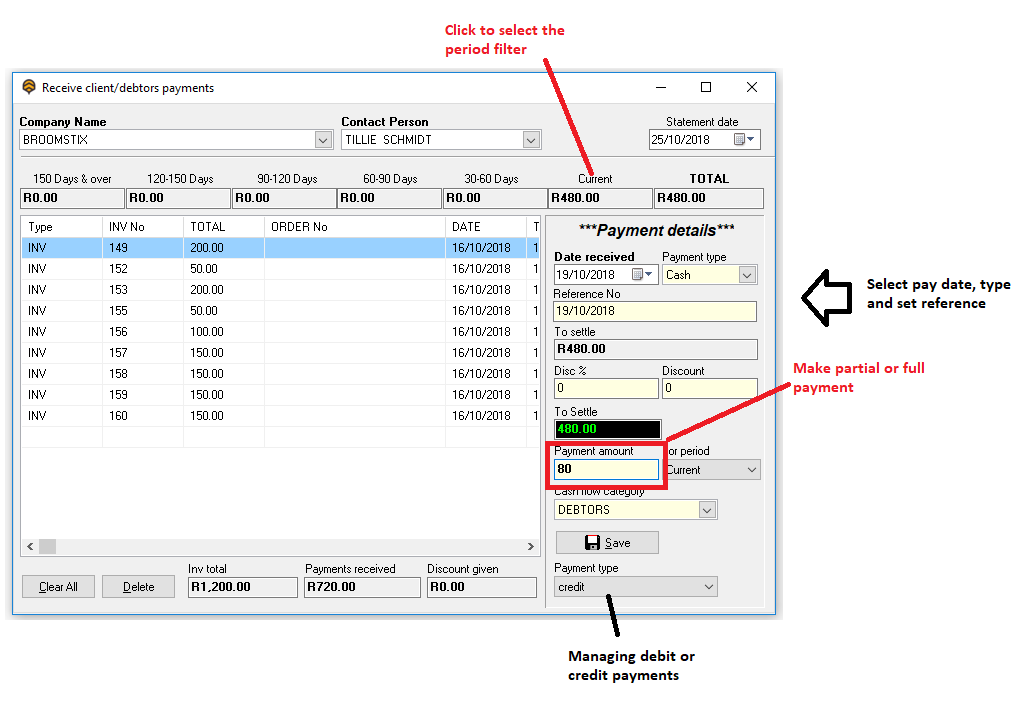Click the Delete button
Viewport: 1025px width, 706px height.
pos(139,587)
